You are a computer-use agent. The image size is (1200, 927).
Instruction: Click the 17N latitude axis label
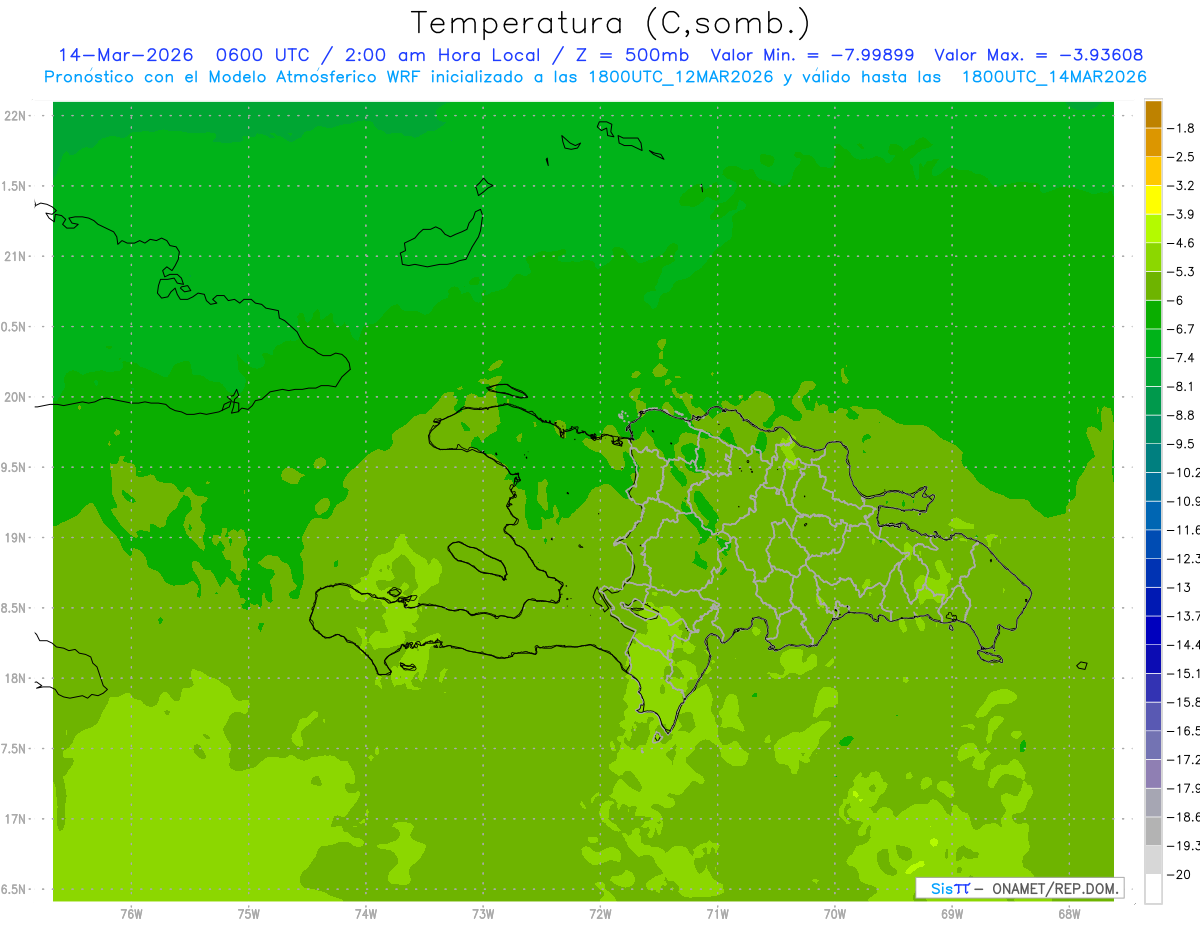[17, 819]
